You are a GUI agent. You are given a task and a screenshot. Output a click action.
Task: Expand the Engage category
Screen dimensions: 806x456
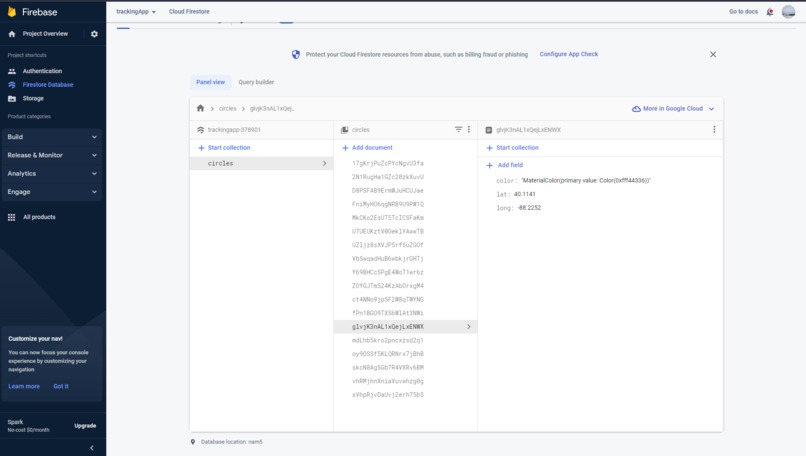[x=51, y=192]
